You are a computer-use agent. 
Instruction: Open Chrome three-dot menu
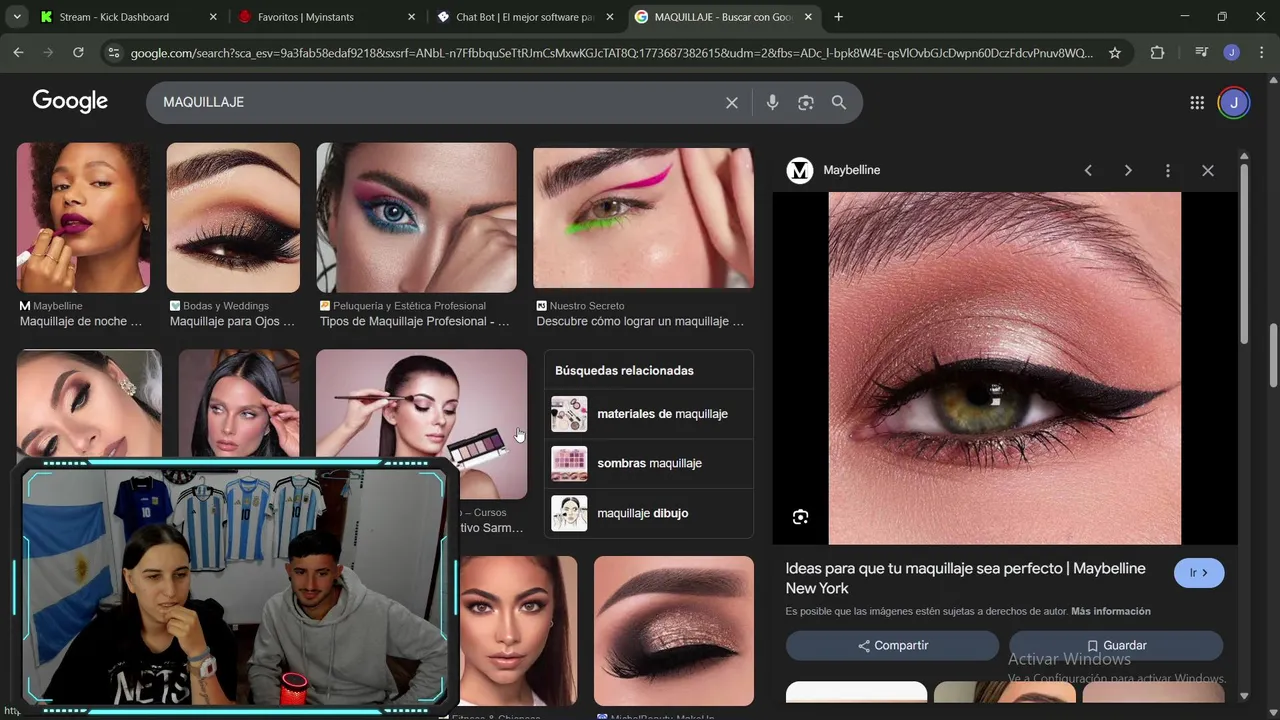tap(1261, 53)
